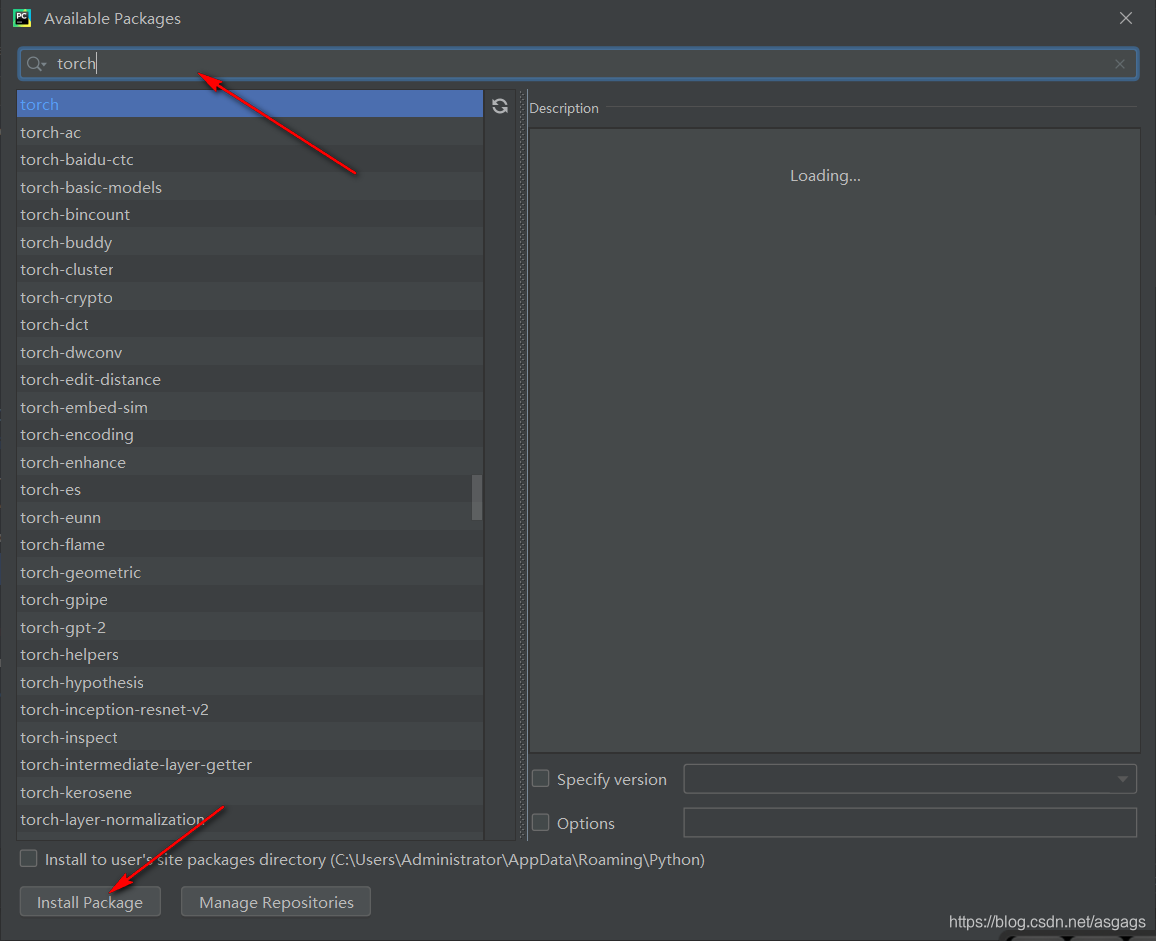Enable the Options checkbox
The width and height of the screenshot is (1156, 941).
(540, 822)
